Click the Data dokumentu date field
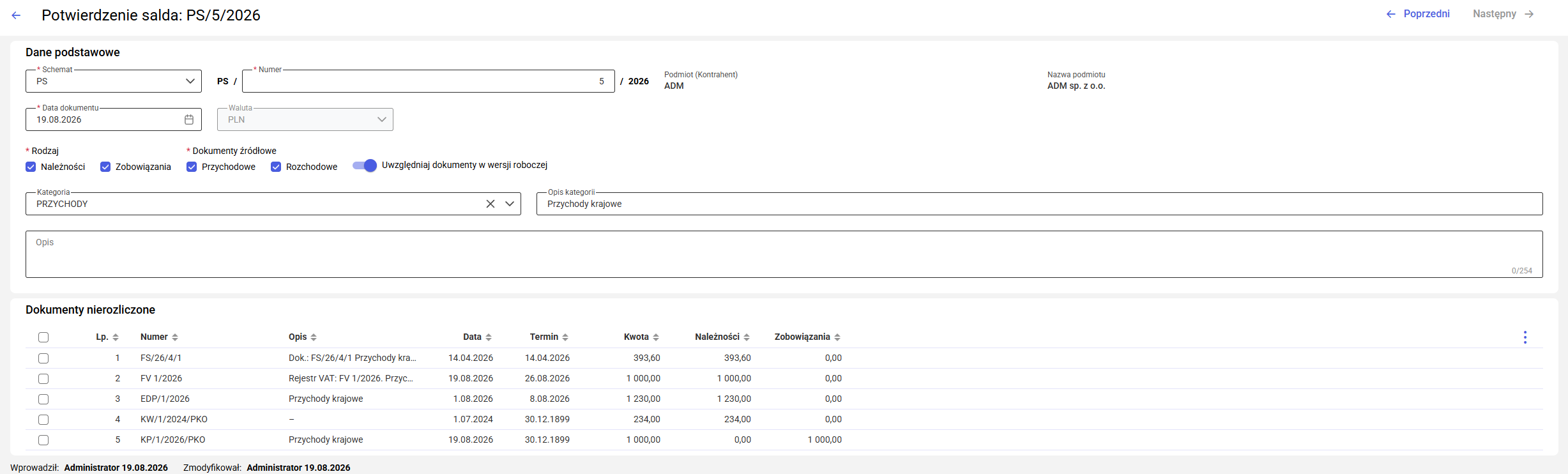This screenshot has height=474, width=1568. 114,119
